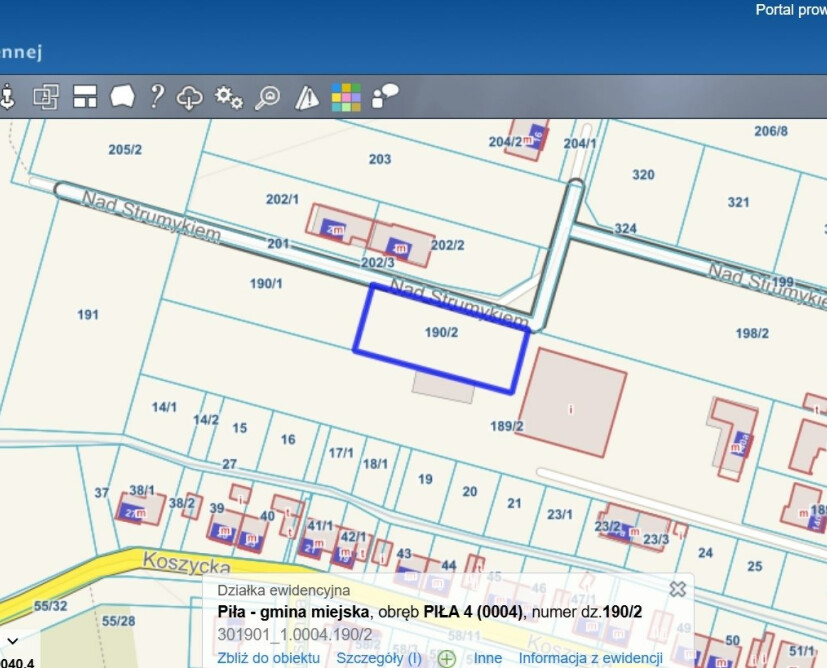Open the colorful grid palette
The image size is (827, 668).
click(346, 97)
